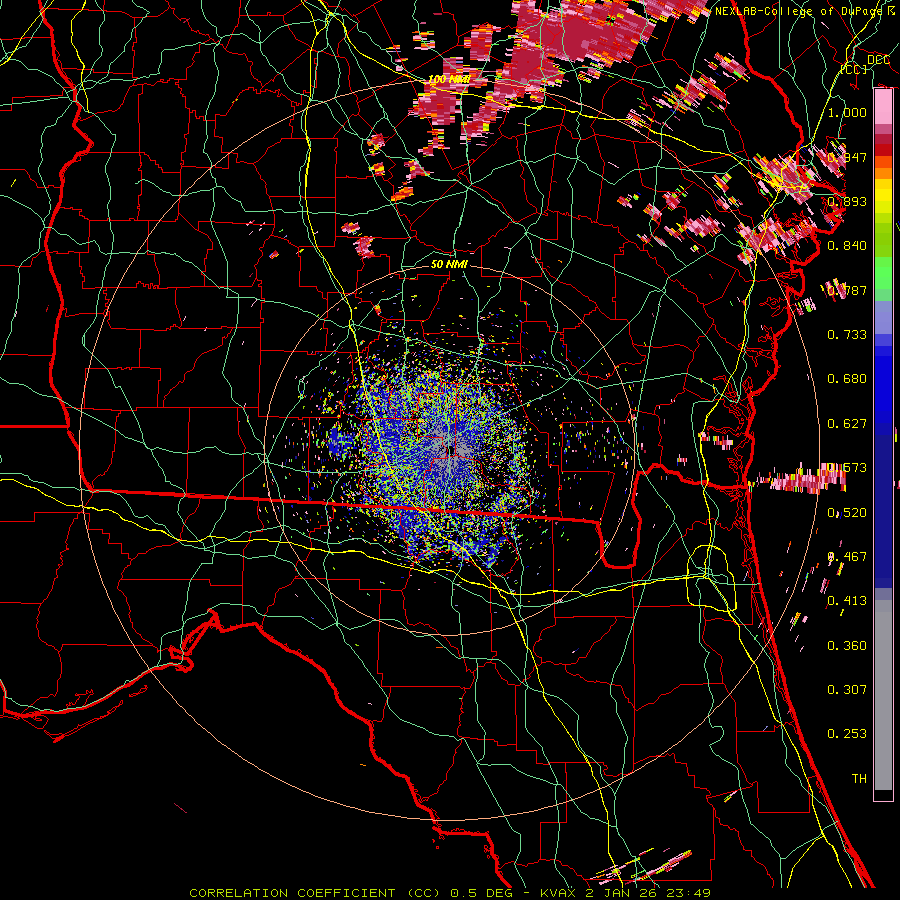
Task: Select the 0.253 scale value
Action: pyautogui.click(x=847, y=734)
